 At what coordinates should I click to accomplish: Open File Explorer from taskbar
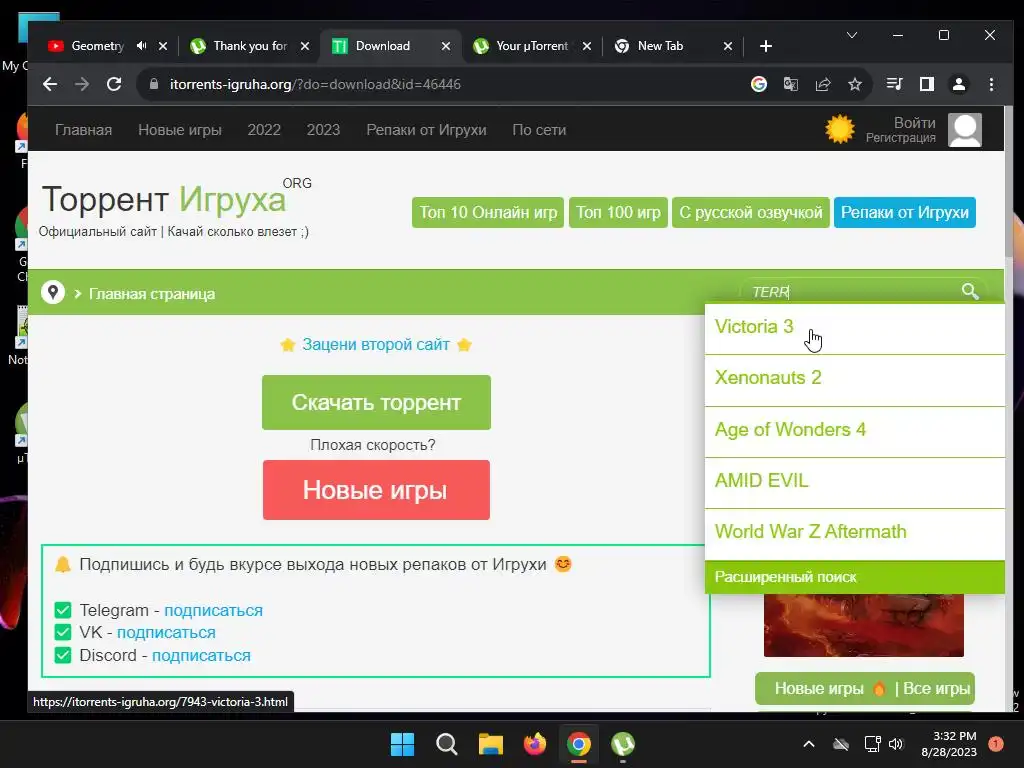pos(490,744)
